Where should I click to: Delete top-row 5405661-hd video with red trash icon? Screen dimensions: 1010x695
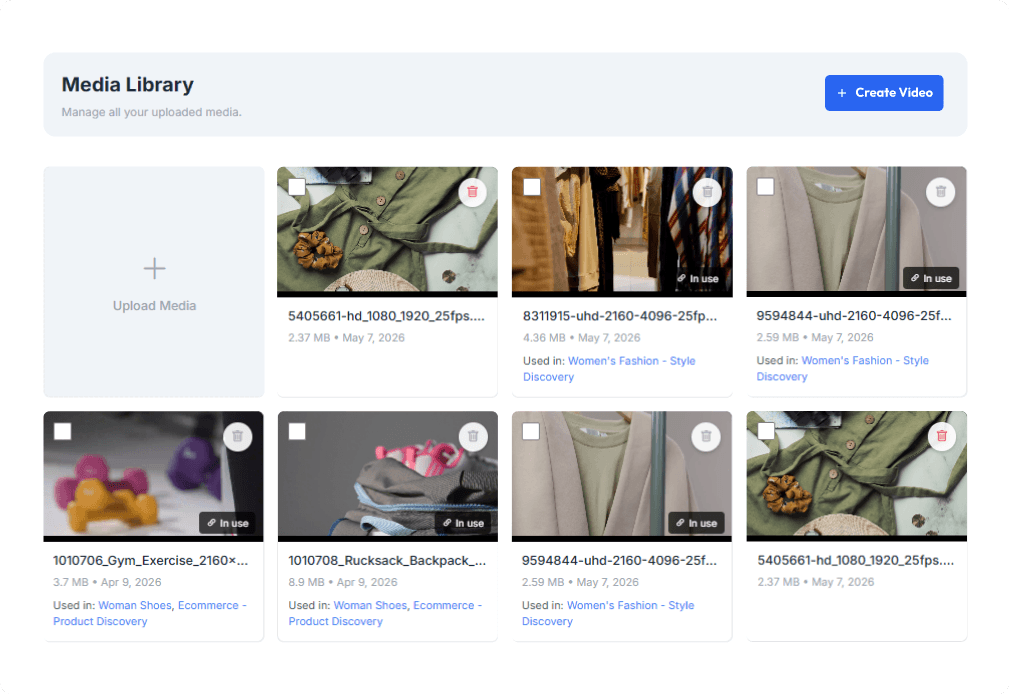472,192
